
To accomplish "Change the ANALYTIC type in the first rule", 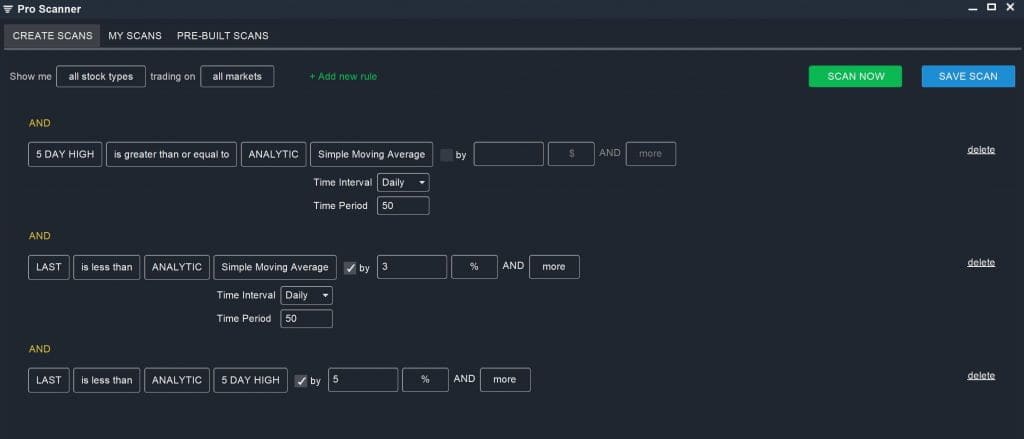I will (x=274, y=154).
